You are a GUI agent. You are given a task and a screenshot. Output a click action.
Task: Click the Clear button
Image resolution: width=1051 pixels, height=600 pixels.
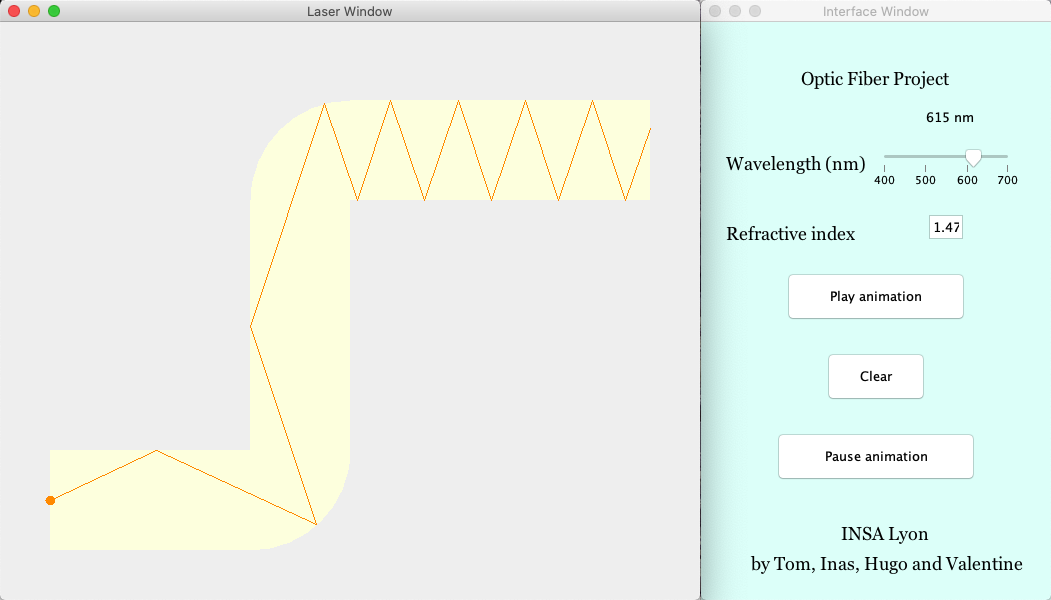point(875,376)
